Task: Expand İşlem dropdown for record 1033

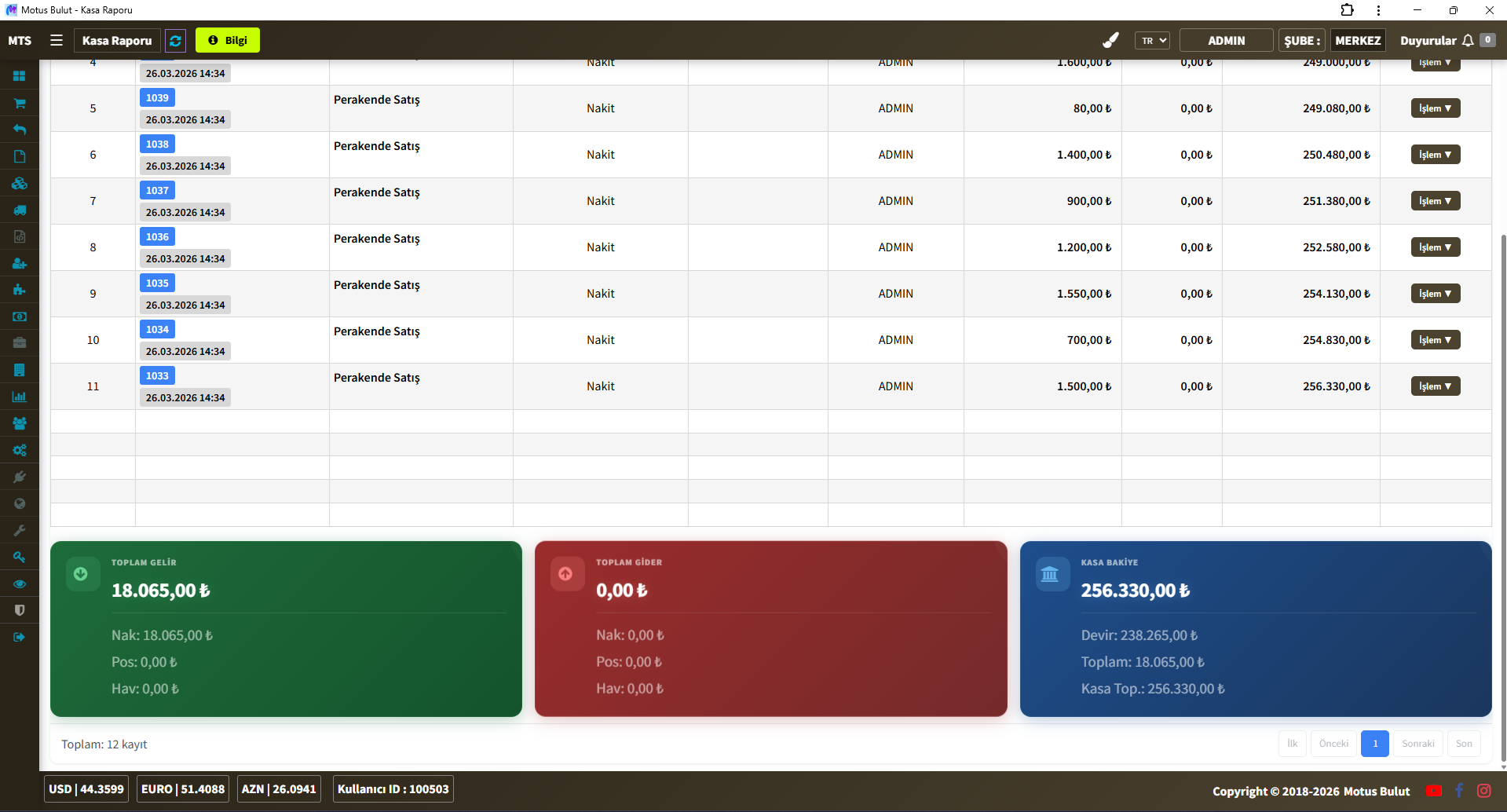Action: (1435, 386)
